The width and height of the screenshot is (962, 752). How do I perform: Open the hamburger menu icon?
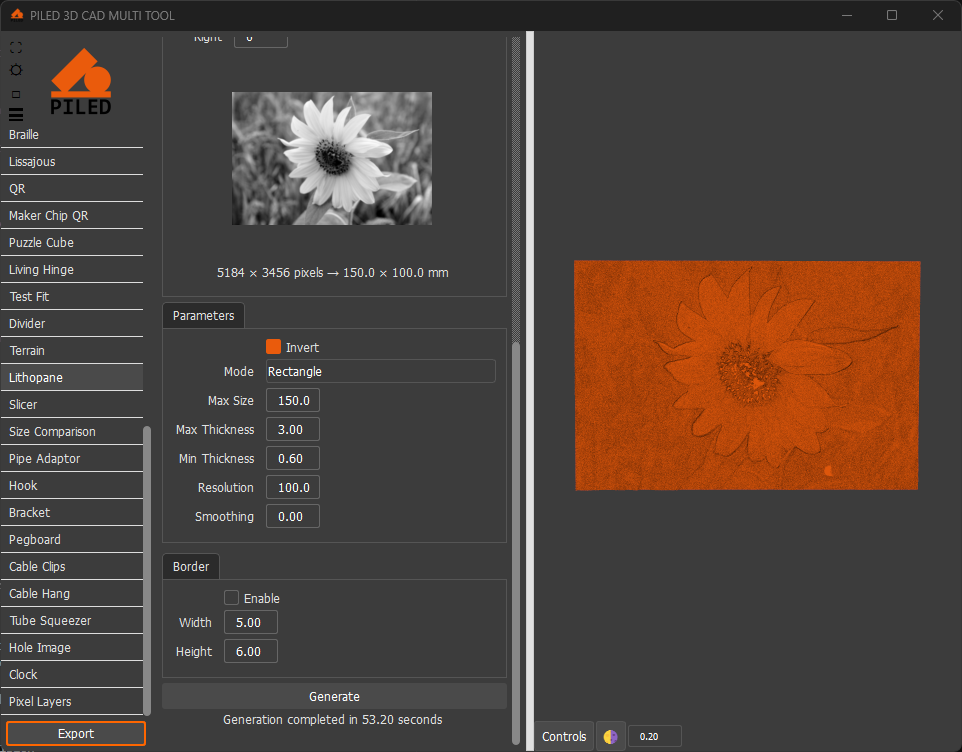click(x=16, y=115)
